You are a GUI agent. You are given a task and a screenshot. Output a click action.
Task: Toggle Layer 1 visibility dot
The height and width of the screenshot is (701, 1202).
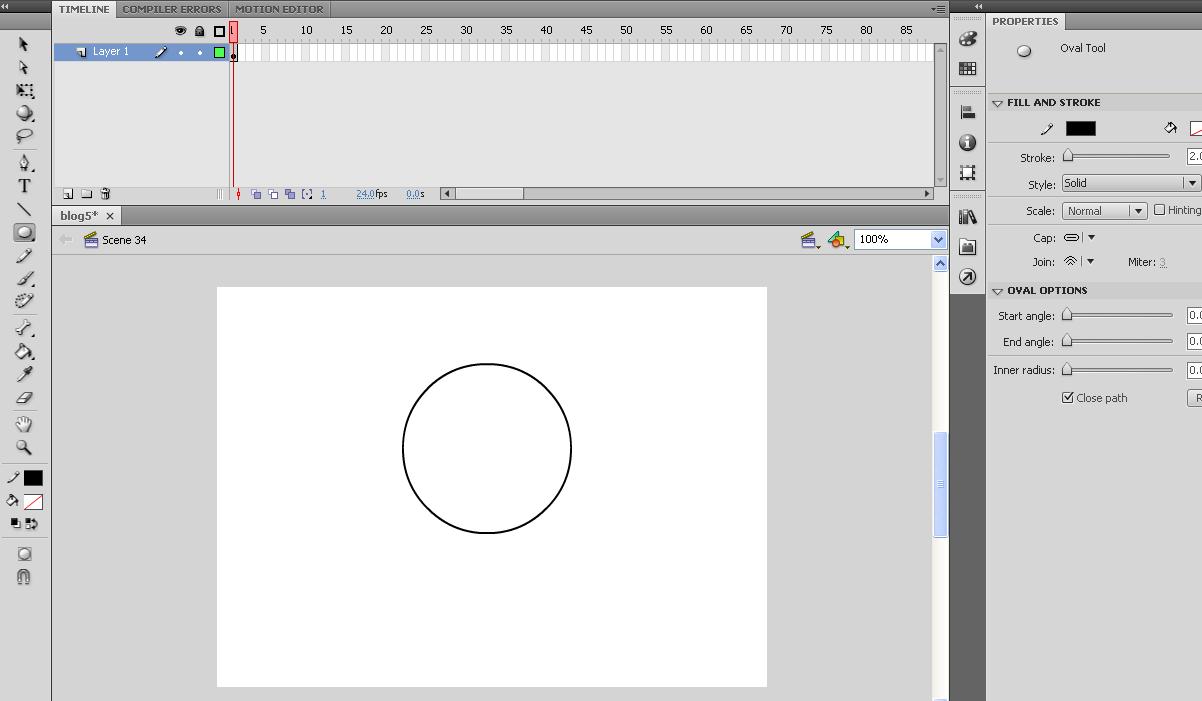[181, 52]
